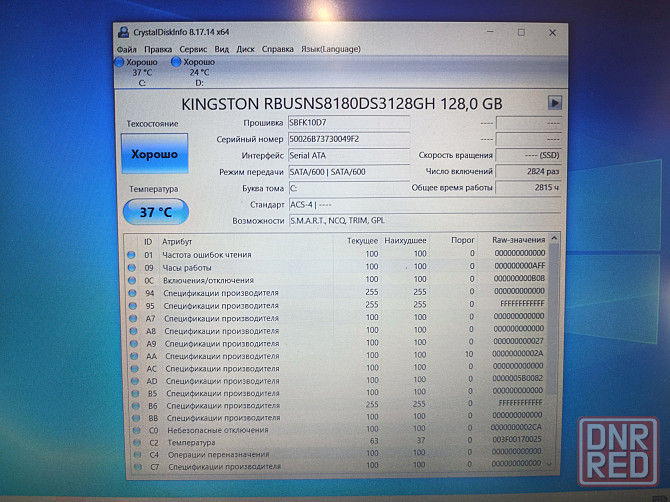Click status dot for attribute B5

[136, 393]
